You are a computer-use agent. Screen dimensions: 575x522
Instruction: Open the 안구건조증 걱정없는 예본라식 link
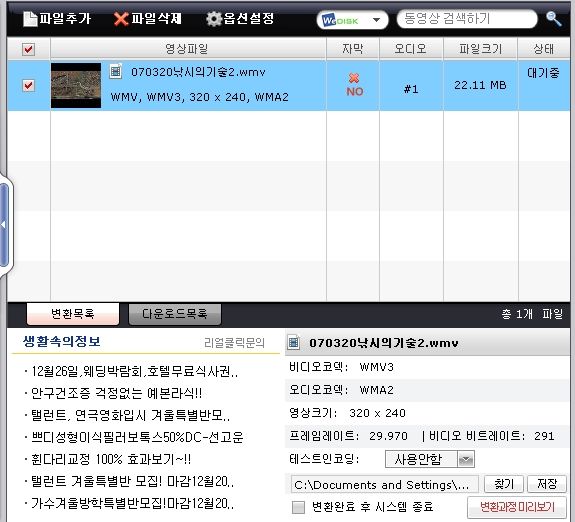click(116, 394)
